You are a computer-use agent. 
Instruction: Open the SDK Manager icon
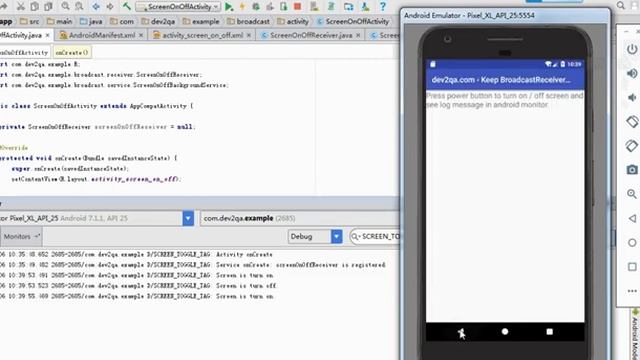pyautogui.click(x=365, y=7)
